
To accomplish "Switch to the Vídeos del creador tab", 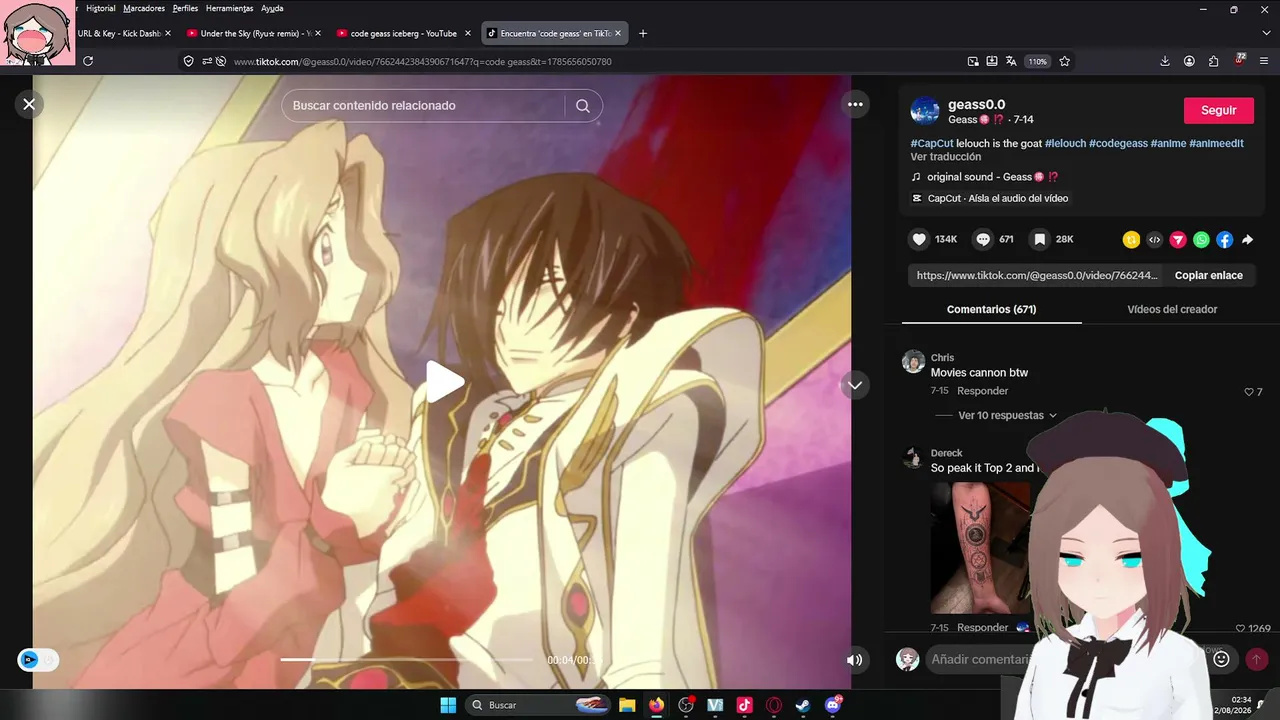I will coord(1172,310).
